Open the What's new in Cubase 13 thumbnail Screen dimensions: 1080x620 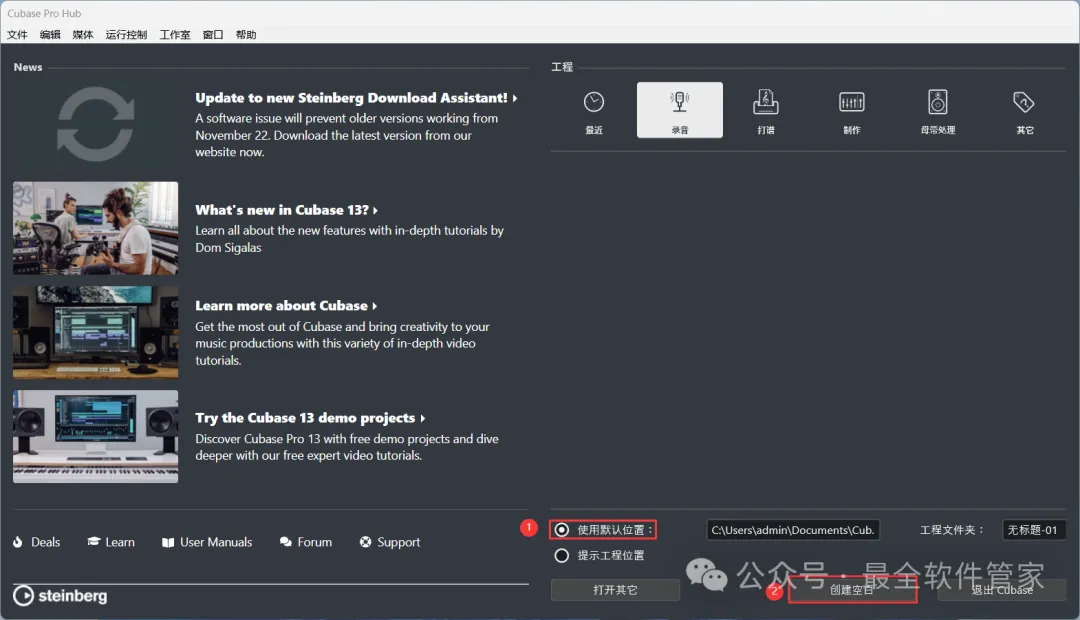(x=96, y=228)
